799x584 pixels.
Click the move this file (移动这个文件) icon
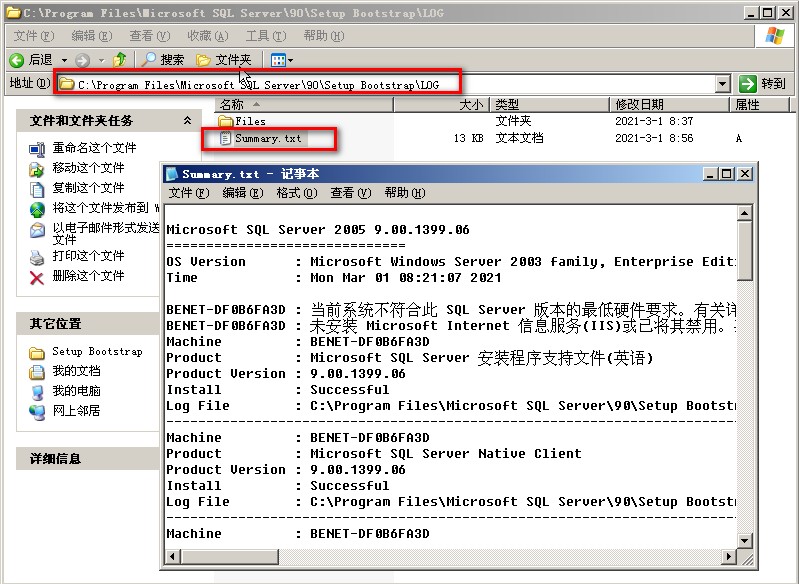[x=37, y=169]
